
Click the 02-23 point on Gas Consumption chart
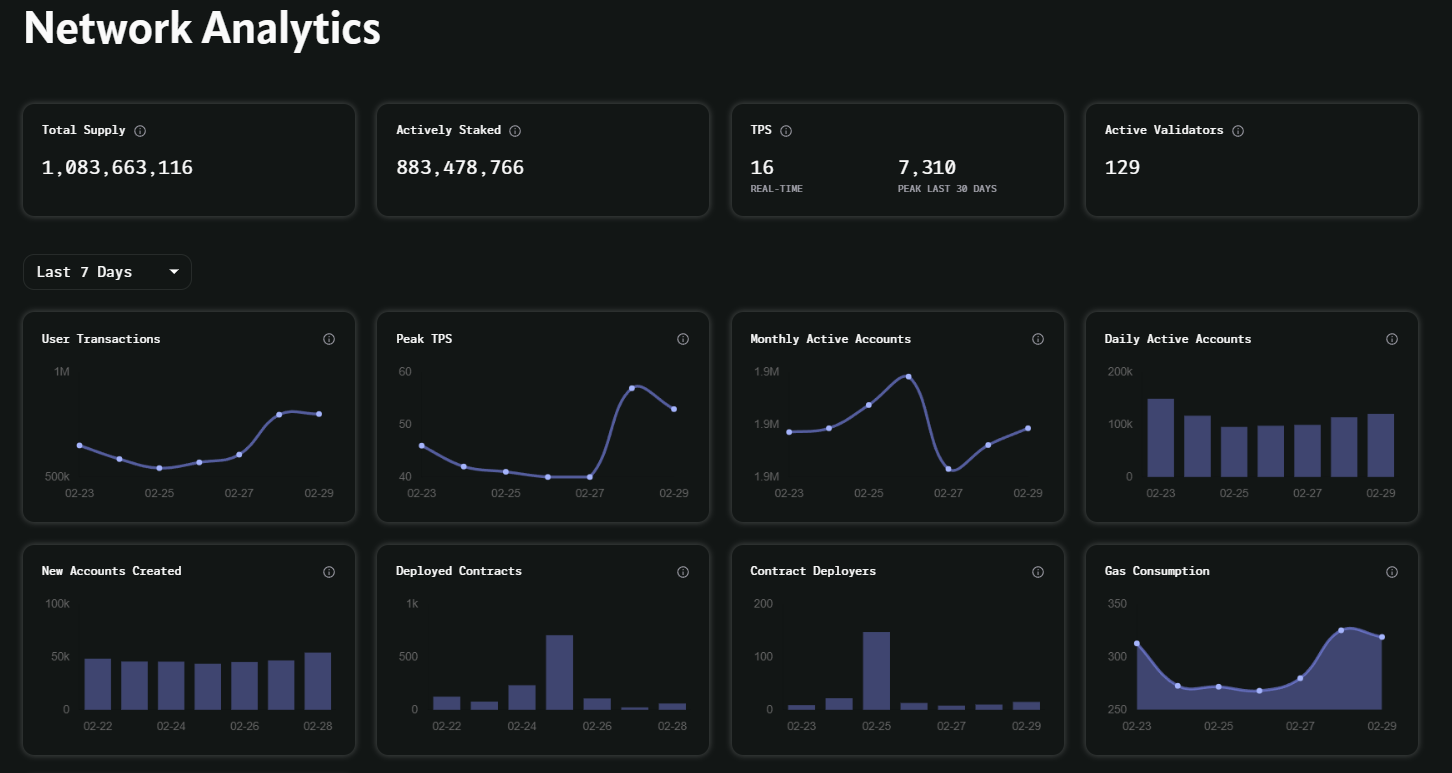[1137, 643]
